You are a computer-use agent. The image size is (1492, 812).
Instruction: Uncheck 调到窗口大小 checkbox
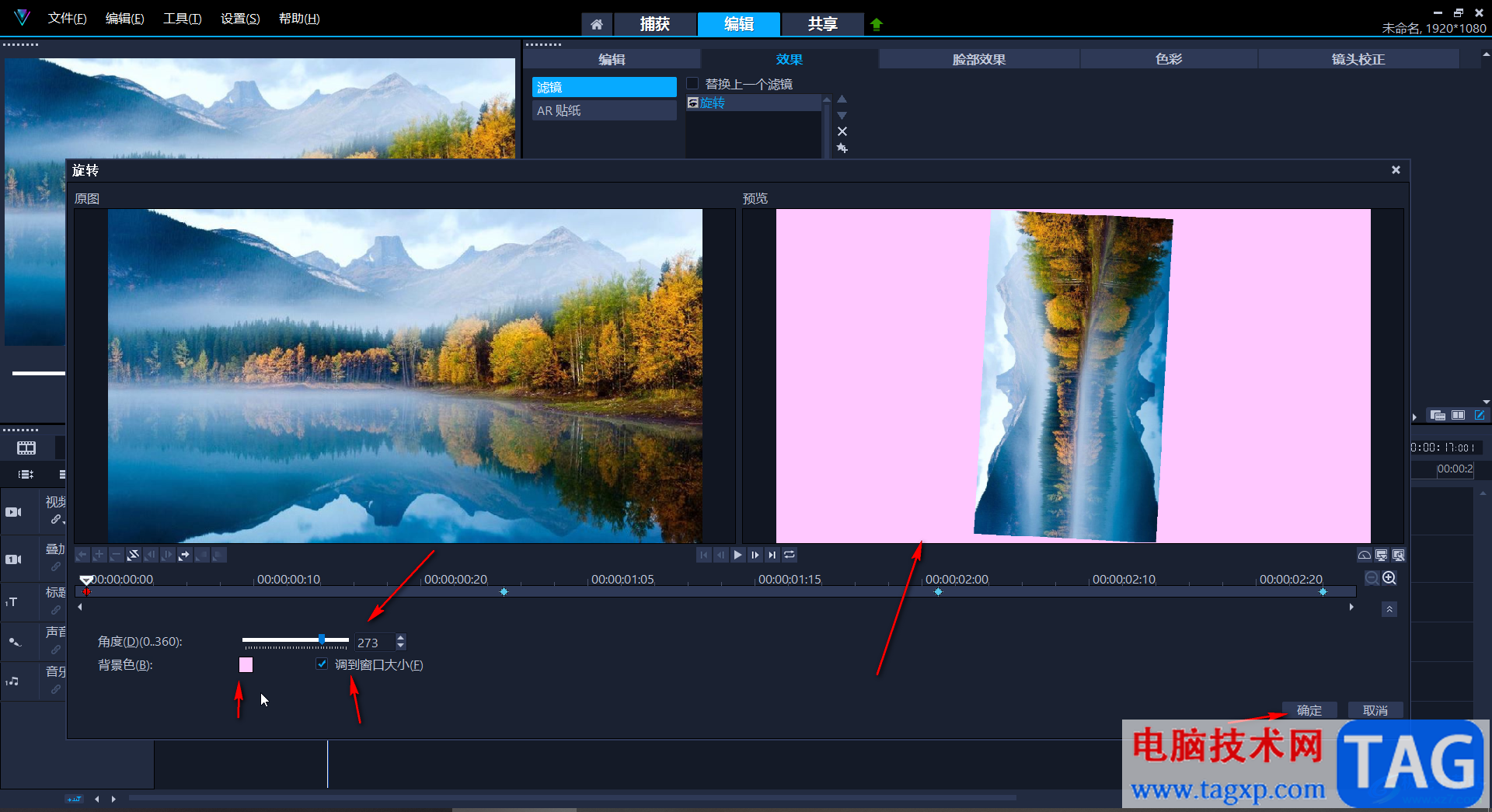click(x=322, y=664)
